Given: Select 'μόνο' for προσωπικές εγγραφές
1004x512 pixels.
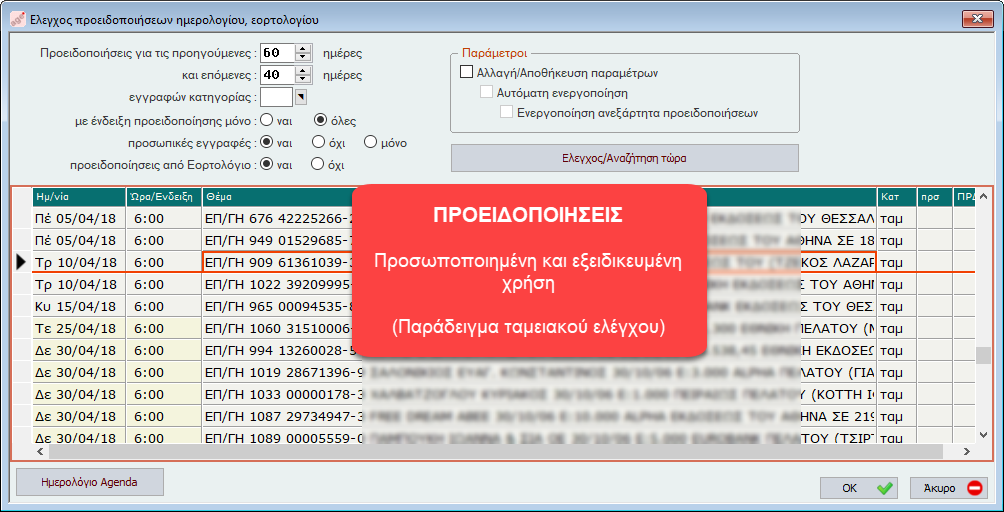Looking at the screenshot, I should point(369,142).
